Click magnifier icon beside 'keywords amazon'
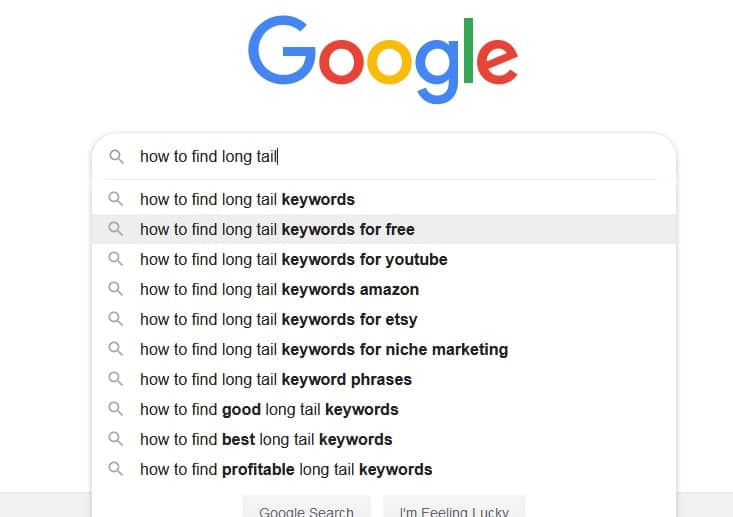This screenshot has width=733, height=517. point(116,289)
